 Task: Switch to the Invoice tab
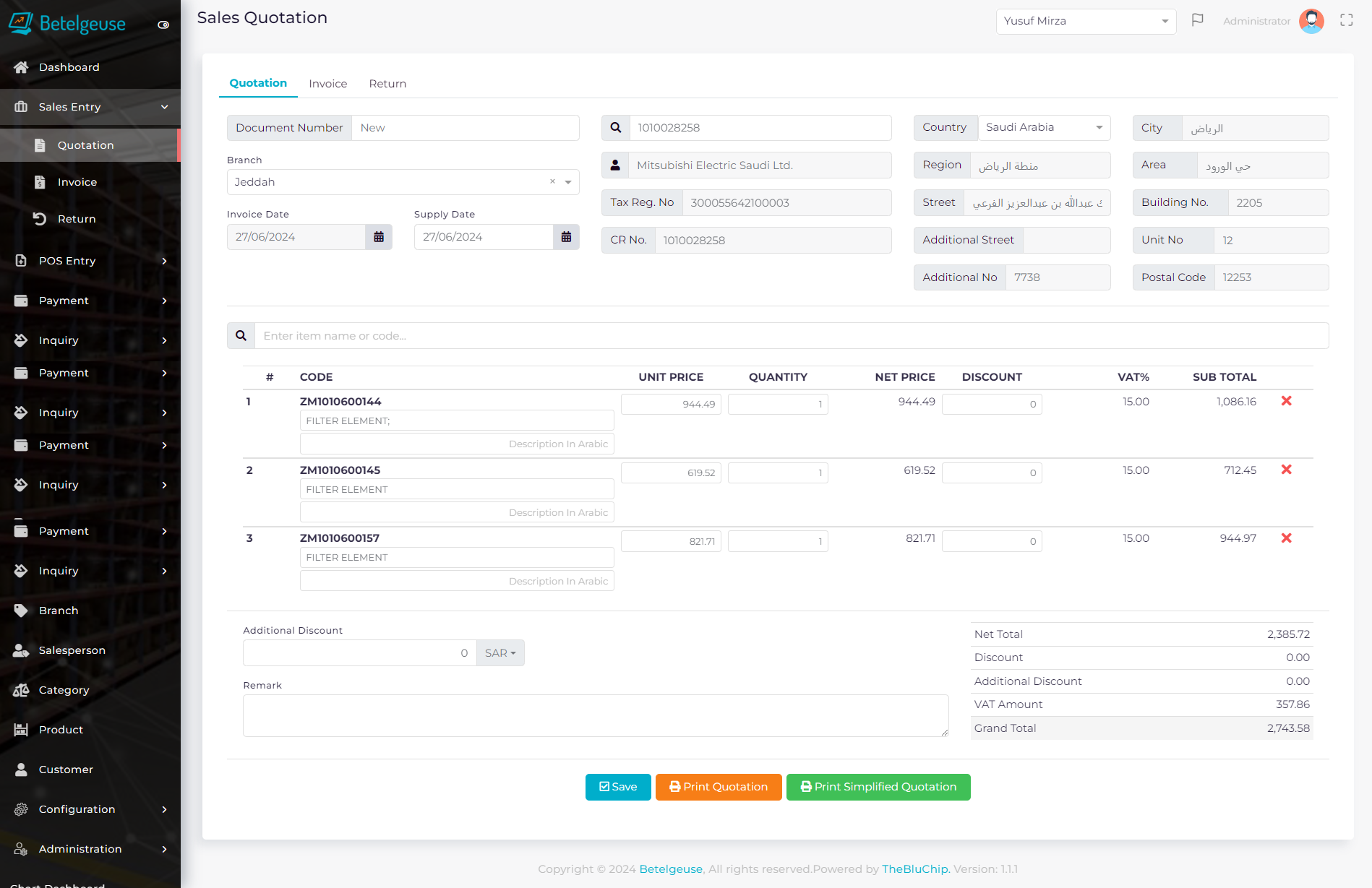coord(327,84)
